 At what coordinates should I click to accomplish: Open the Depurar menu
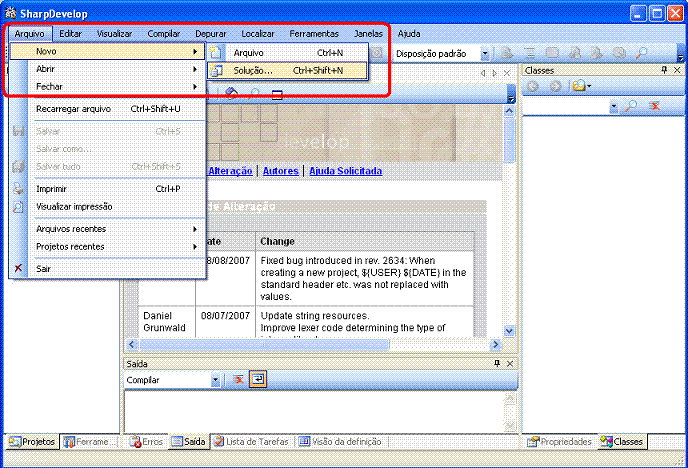(x=211, y=34)
